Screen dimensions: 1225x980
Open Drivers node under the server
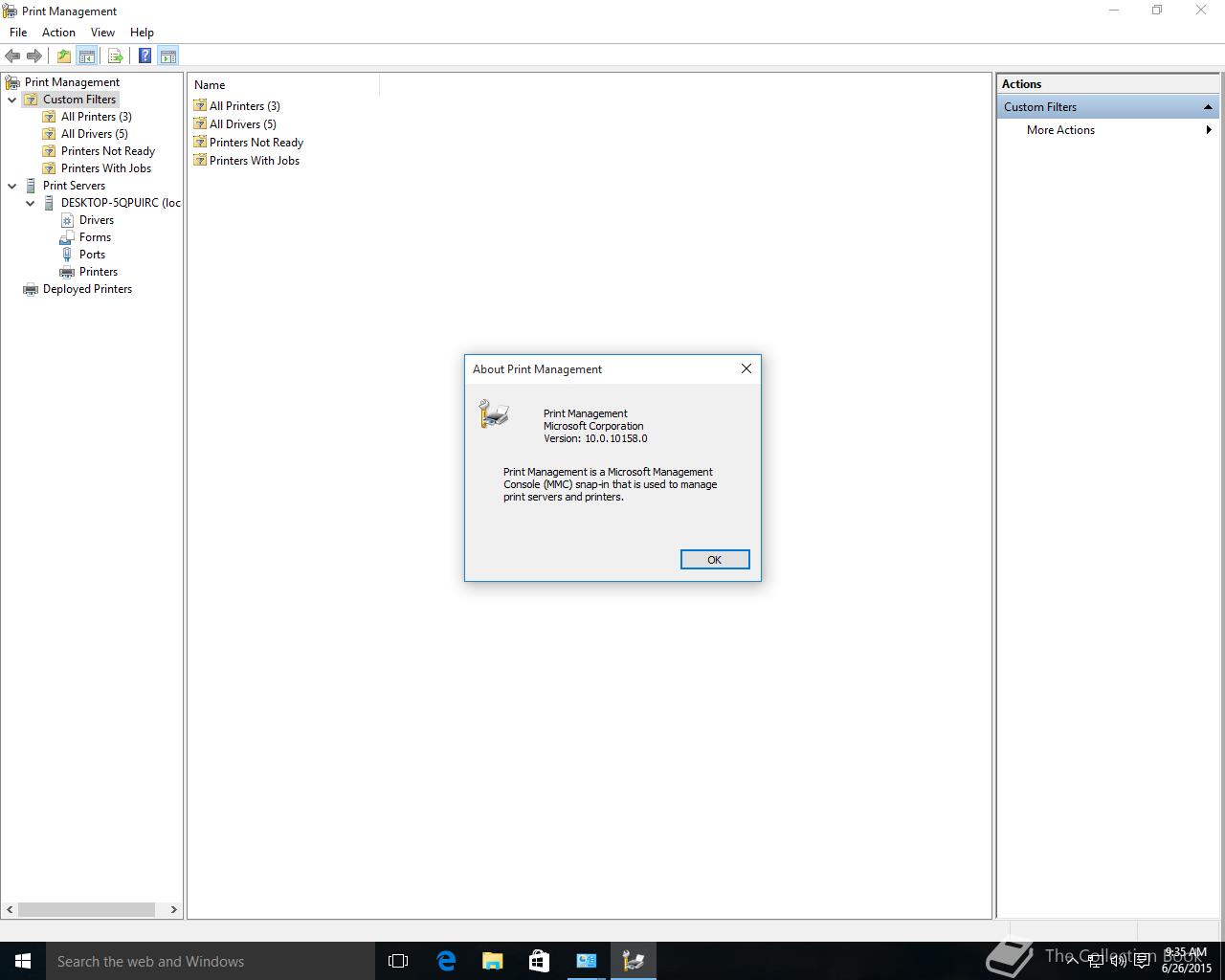[97, 220]
